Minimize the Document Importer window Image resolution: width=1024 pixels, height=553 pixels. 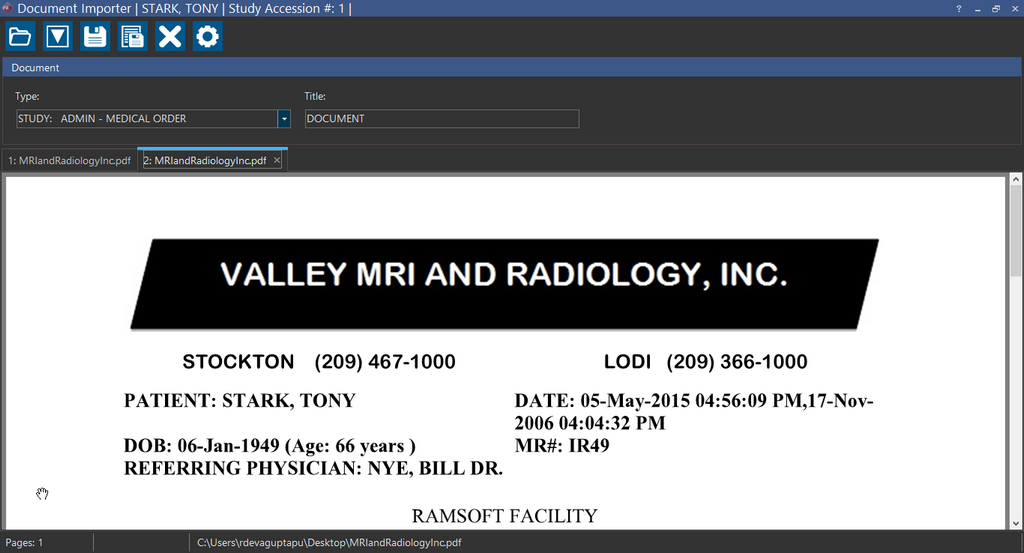coord(978,8)
